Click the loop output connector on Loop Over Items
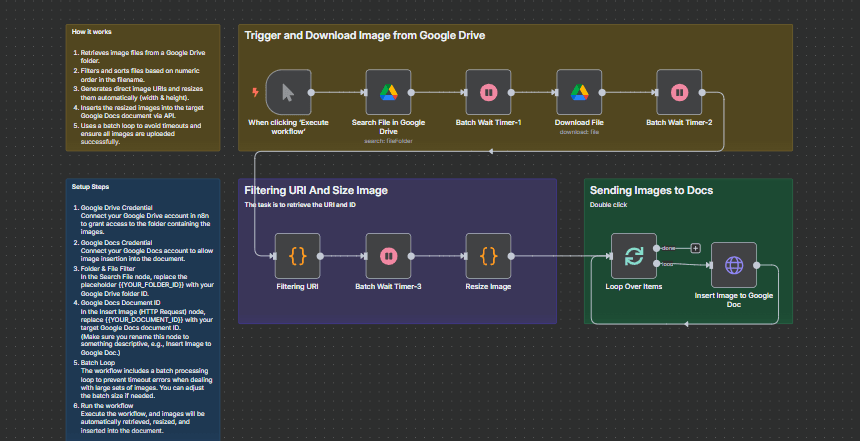This screenshot has height=441, width=860. 657,264
